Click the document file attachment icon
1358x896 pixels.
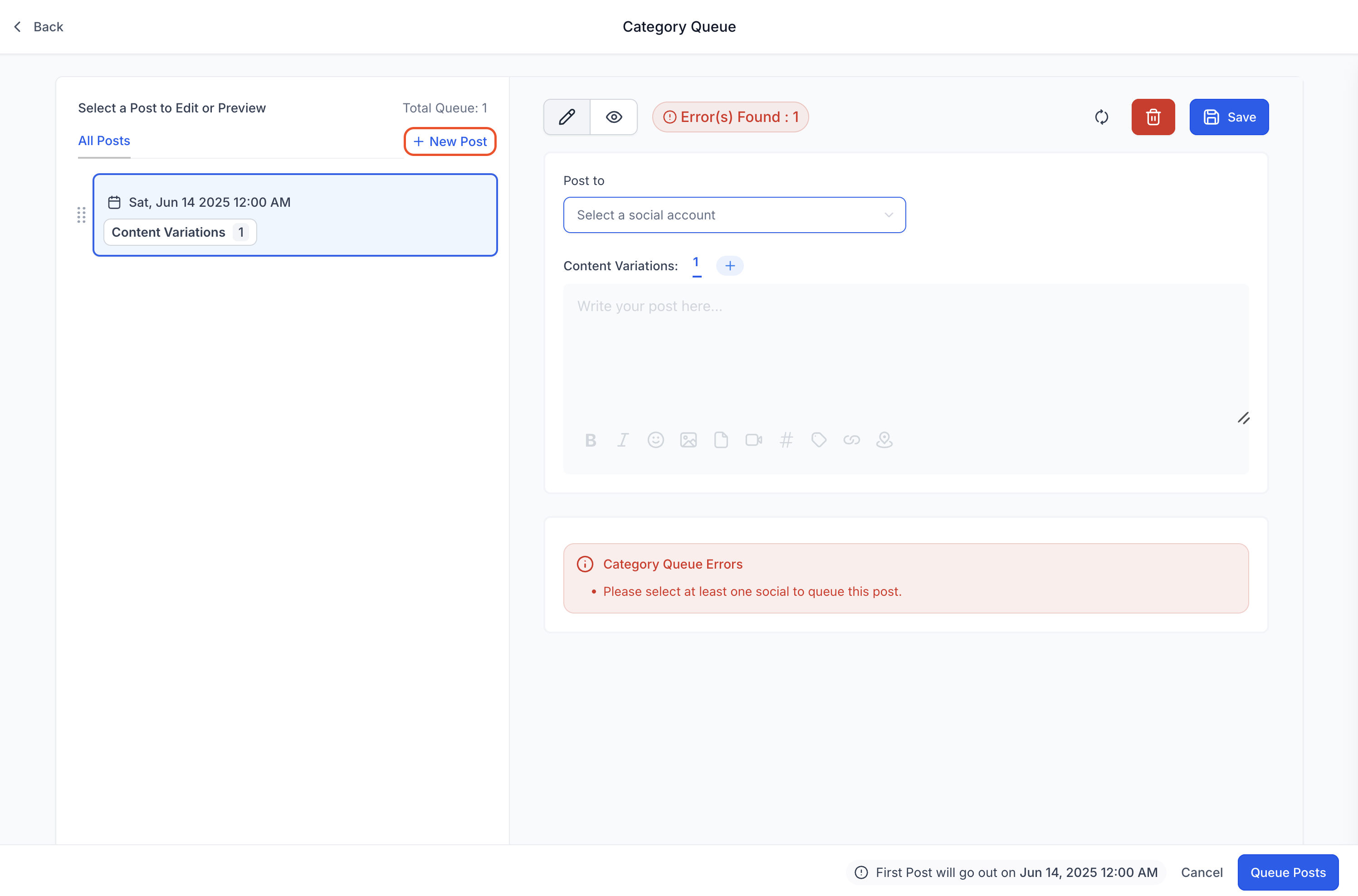click(721, 440)
